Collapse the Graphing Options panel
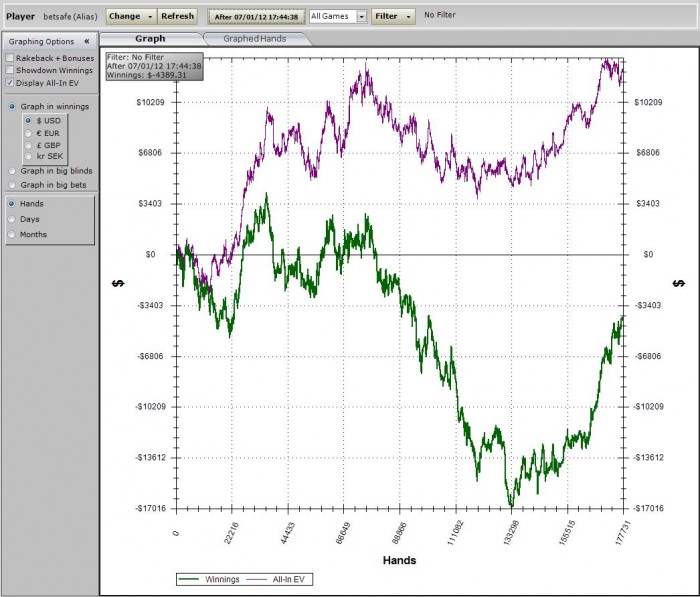 pos(87,41)
